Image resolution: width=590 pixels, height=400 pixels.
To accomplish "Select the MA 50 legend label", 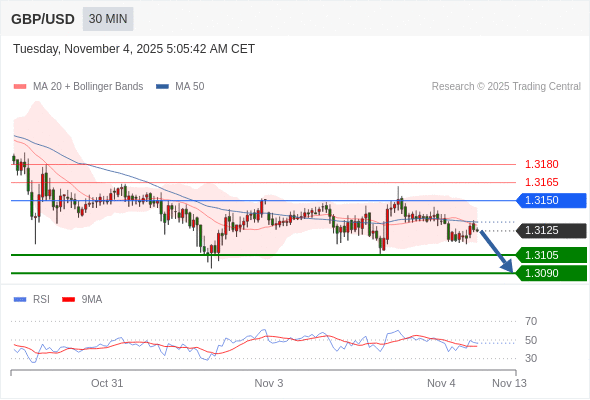I will click(190, 87).
